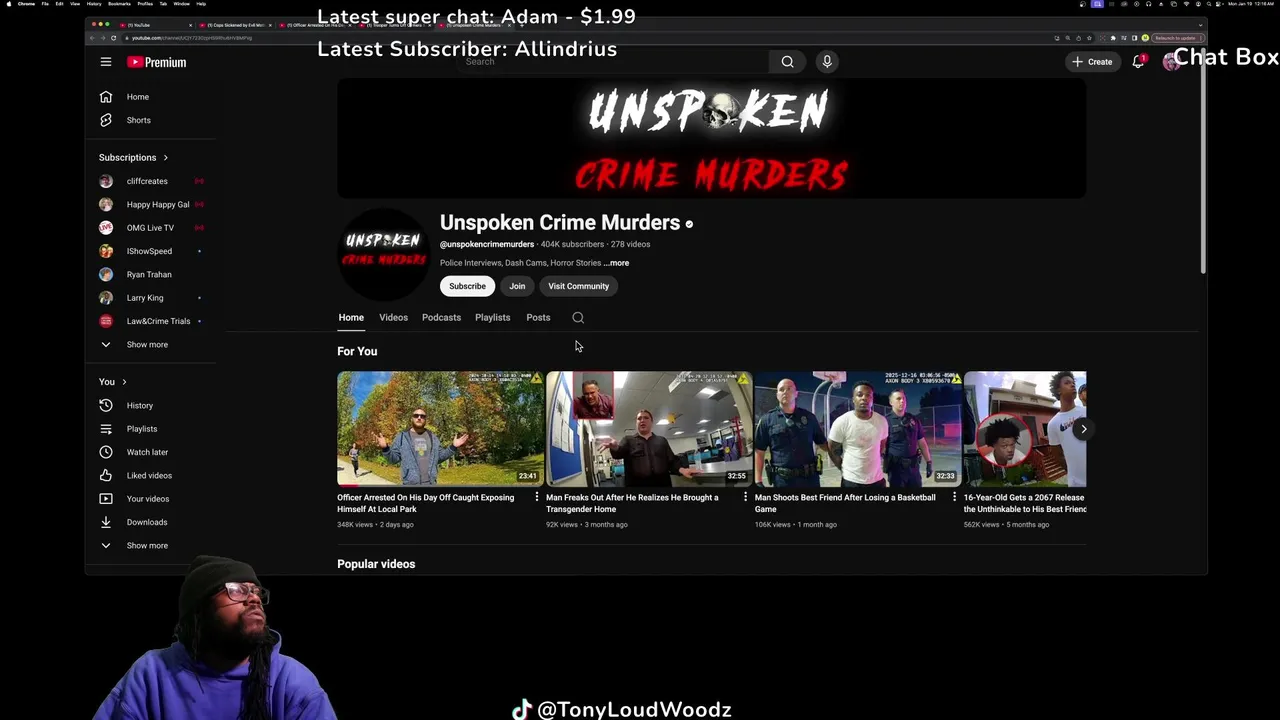Click the browser address bar URL
Image resolution: width=1280 pixels, height=720 pixels.
(191, 38)
